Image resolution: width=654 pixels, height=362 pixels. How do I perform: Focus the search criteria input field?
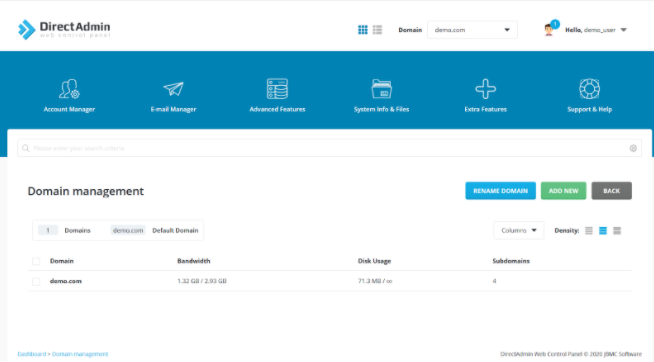329,148
